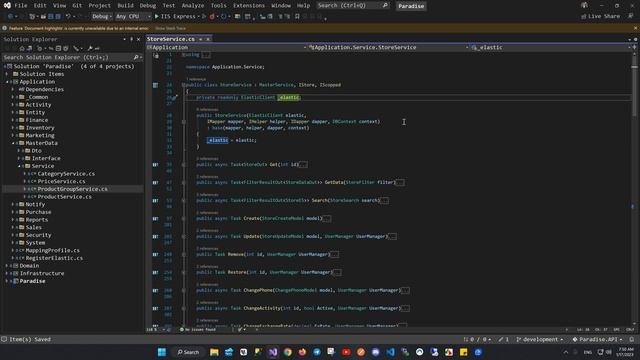
Task: Expand the Solution Items folder
Action: click(7, 74)
